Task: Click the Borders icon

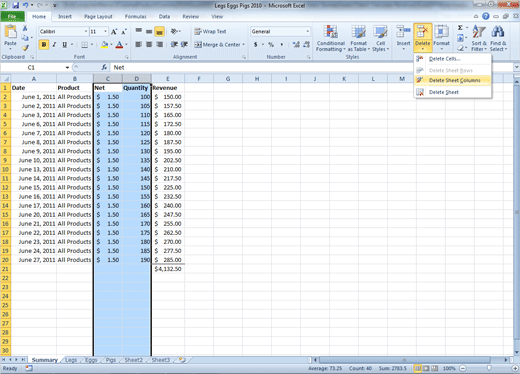Action: (85, 45)
